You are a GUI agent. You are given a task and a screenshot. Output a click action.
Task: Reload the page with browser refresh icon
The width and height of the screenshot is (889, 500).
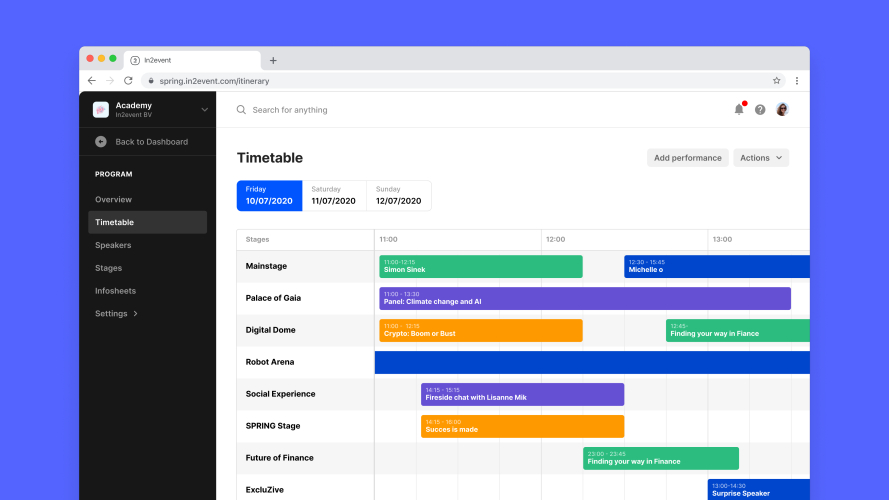click(x=128, y=80)
